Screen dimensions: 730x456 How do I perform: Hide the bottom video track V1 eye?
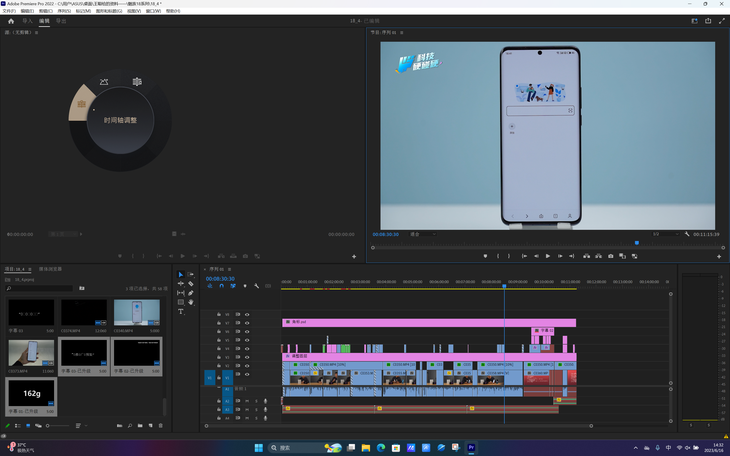pos(247,374)
